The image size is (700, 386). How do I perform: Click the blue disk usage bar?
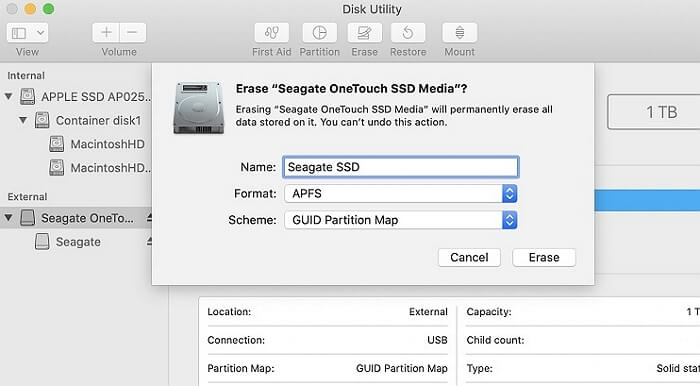point(647,200)
